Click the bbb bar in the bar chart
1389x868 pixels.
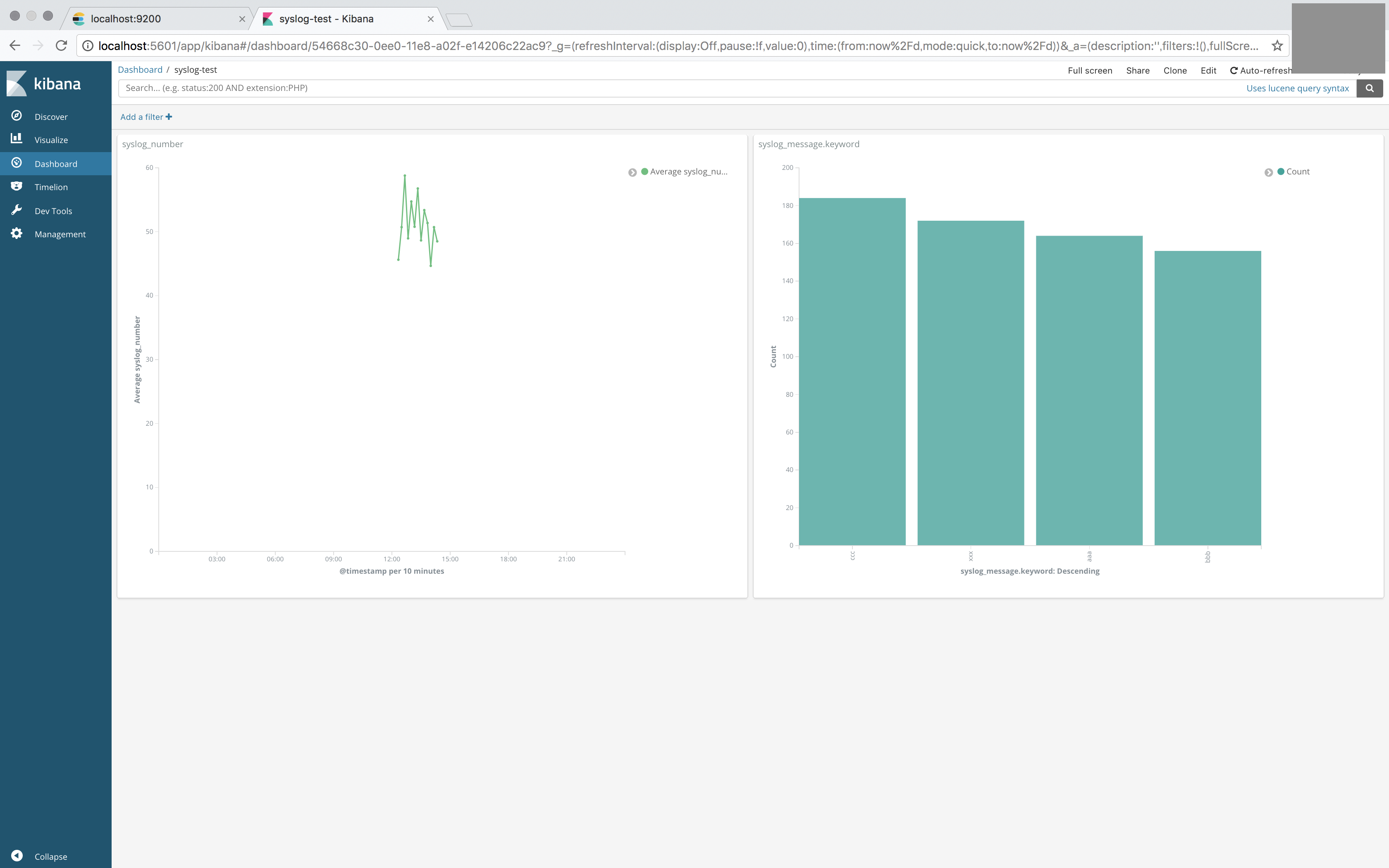tap(1208, 398)
